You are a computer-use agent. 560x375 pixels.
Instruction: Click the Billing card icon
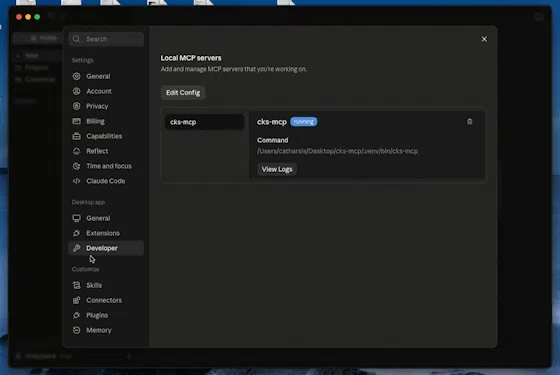(x=76, y=121)
